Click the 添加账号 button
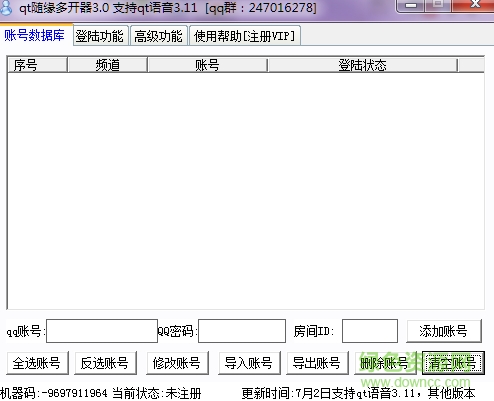The height and width of the screenshot is (401, 494). click(x=444, y=331)
